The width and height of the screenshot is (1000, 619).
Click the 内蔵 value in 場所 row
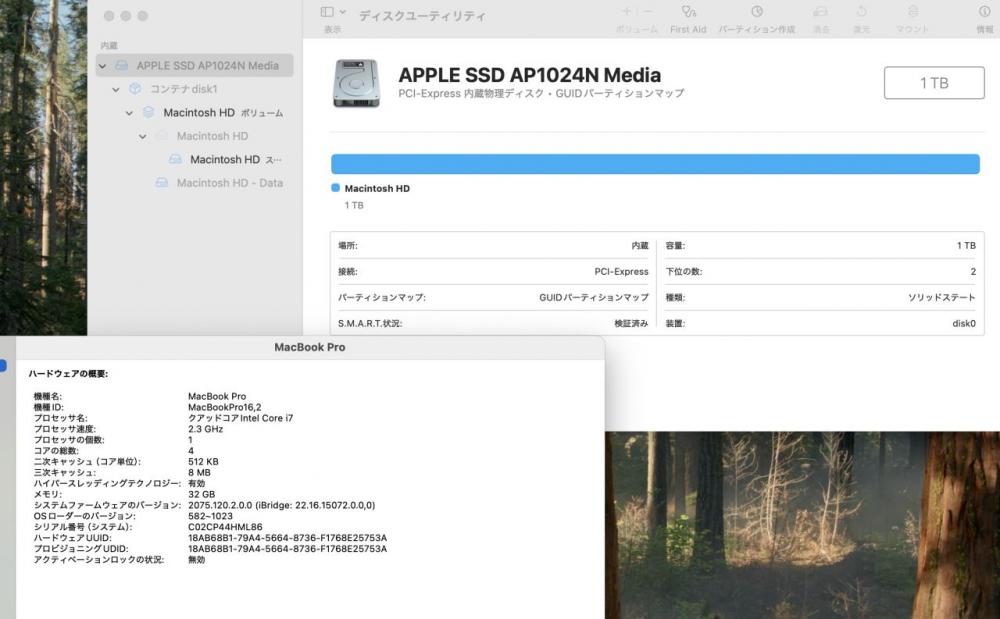(640, 245)
